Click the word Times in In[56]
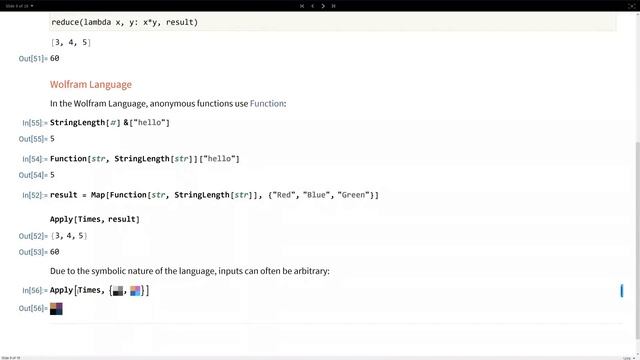The height and width of the screenshot is (360, 640). click(89, 290)
